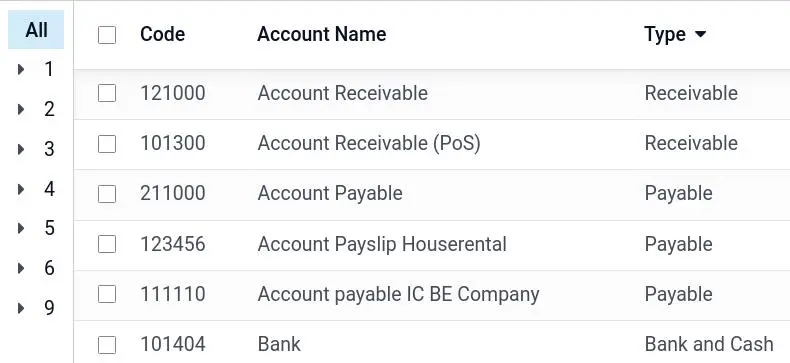Sort by the Type column arrow
Image resolution: width=790 pixels, height=363 pixels.
[700, 34]
